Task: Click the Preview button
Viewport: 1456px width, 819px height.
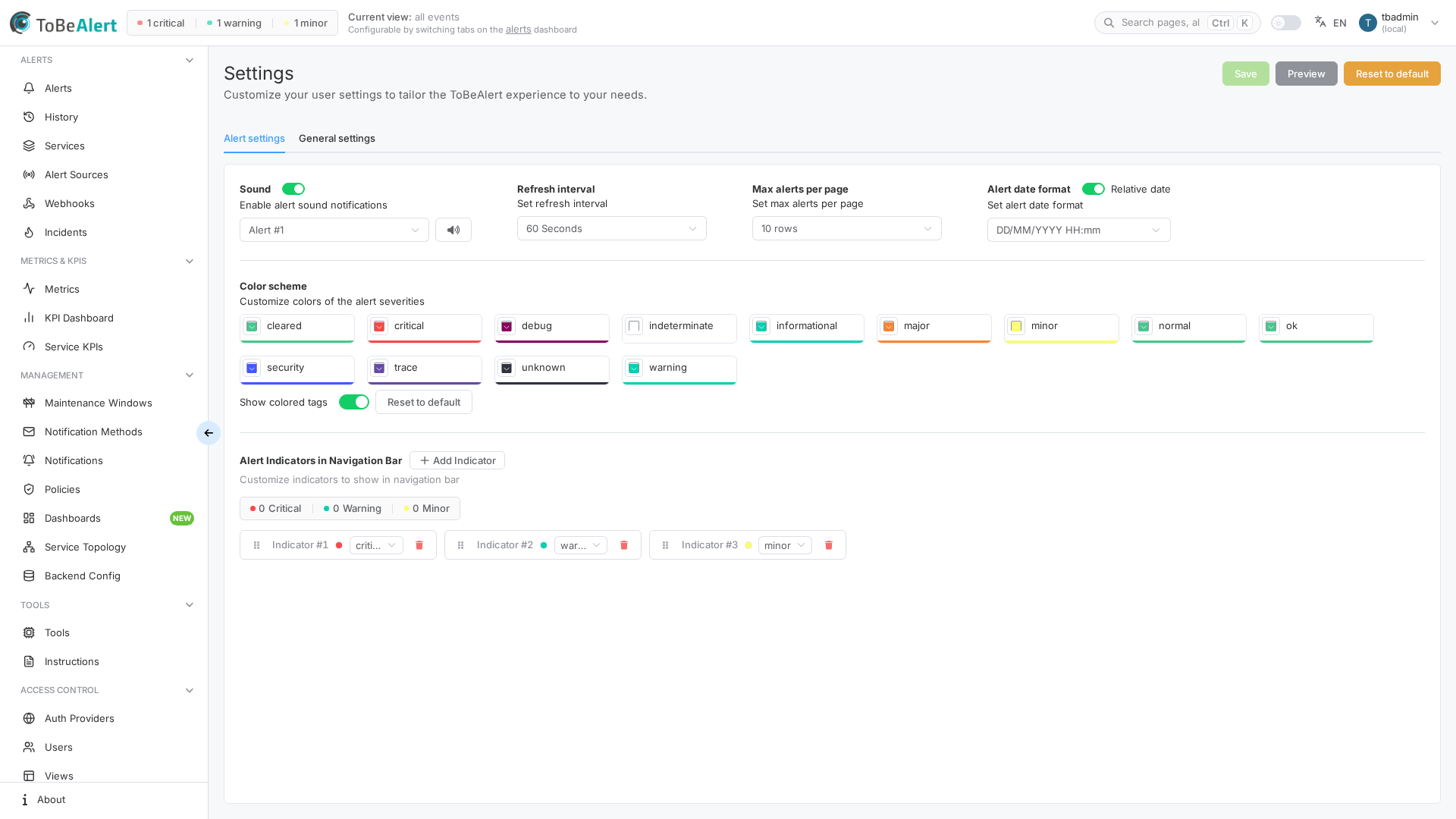Action: point(1307,74)
